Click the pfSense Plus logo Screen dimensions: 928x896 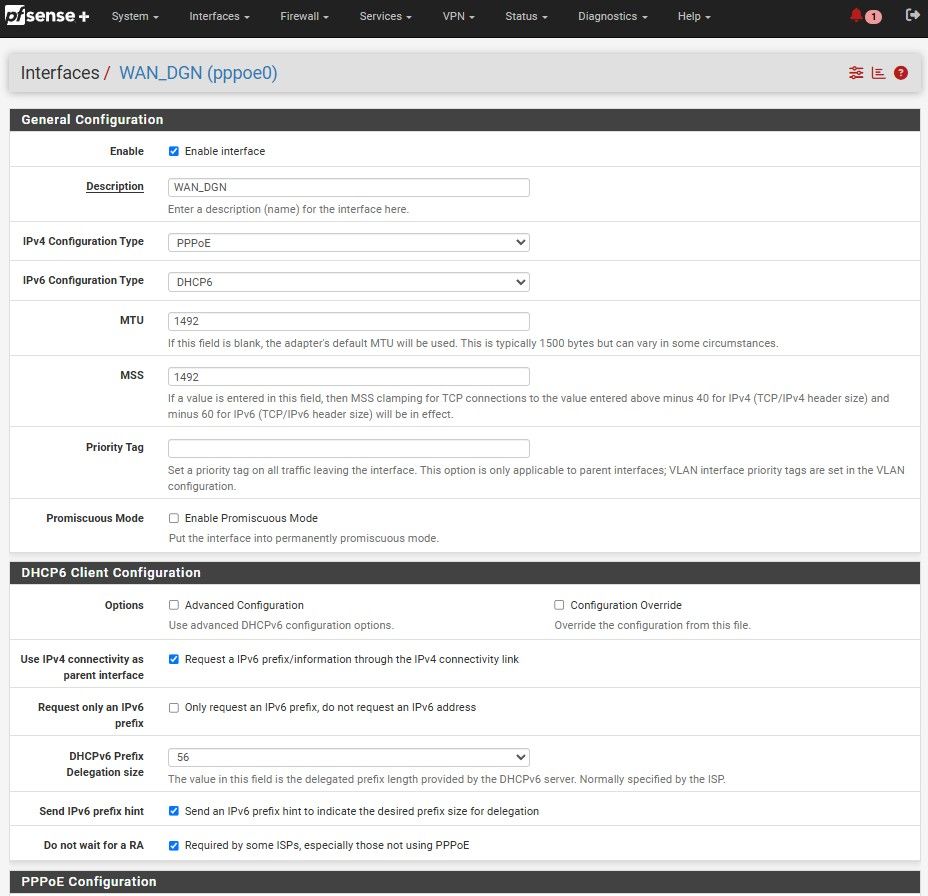[x=48, y=16]
